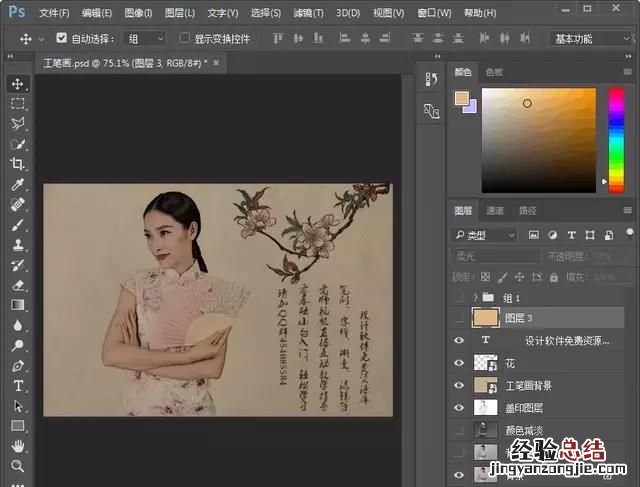The width and height of the screenshot is (640, 487).
Task: Hide the 工笔画背景 layer
Action: click(x=459, y=385)
